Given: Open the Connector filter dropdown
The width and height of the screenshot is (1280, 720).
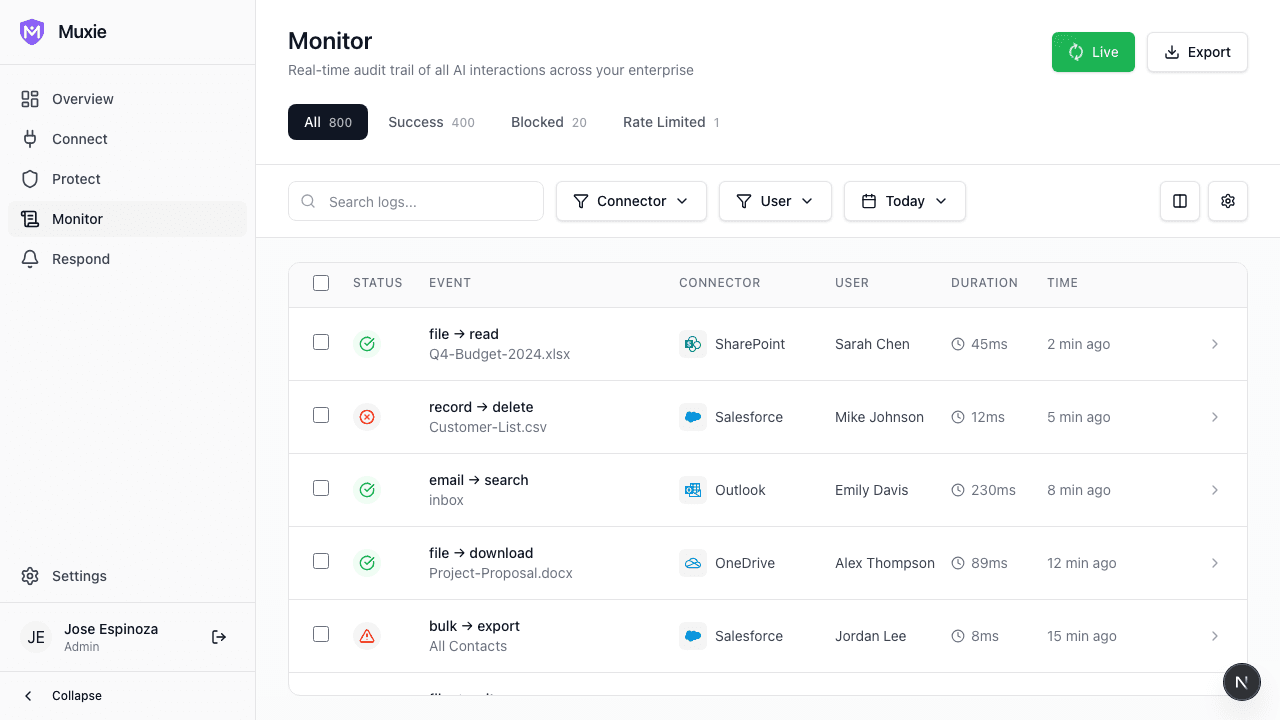Looking at the screenshot, I should [631, 201].
